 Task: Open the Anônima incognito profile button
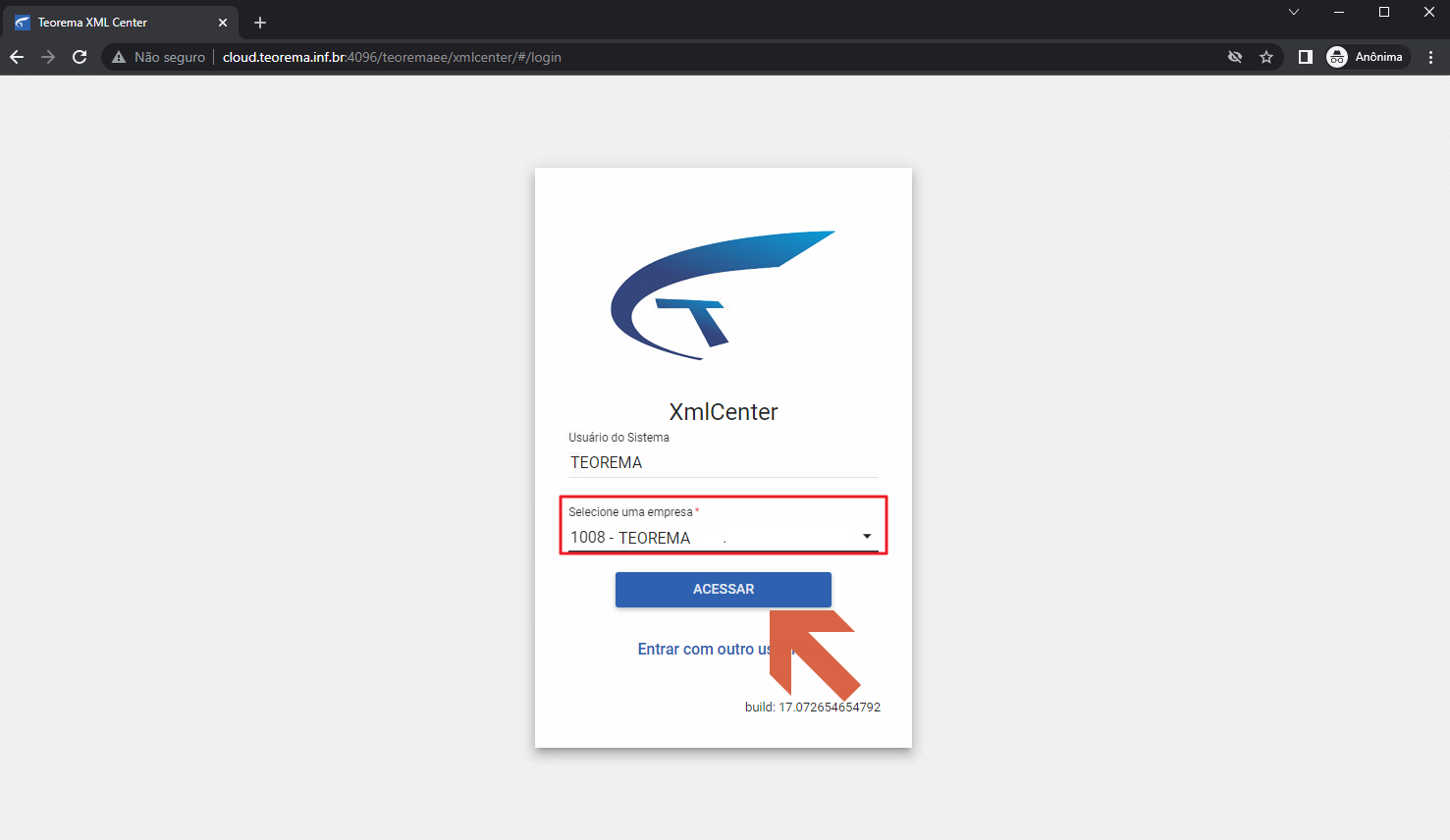point(1367,57)
